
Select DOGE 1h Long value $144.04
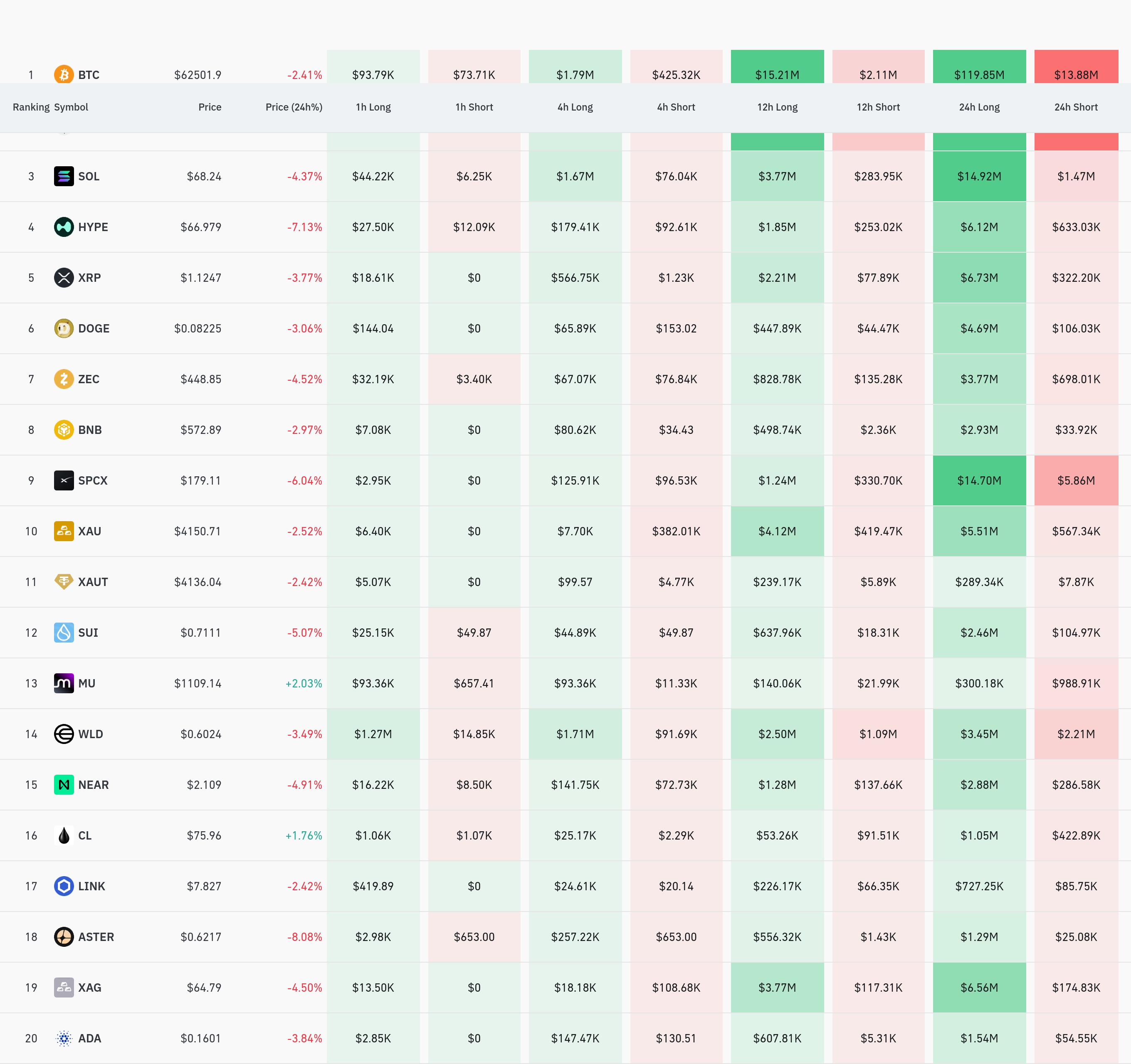[x=373, y=328]
